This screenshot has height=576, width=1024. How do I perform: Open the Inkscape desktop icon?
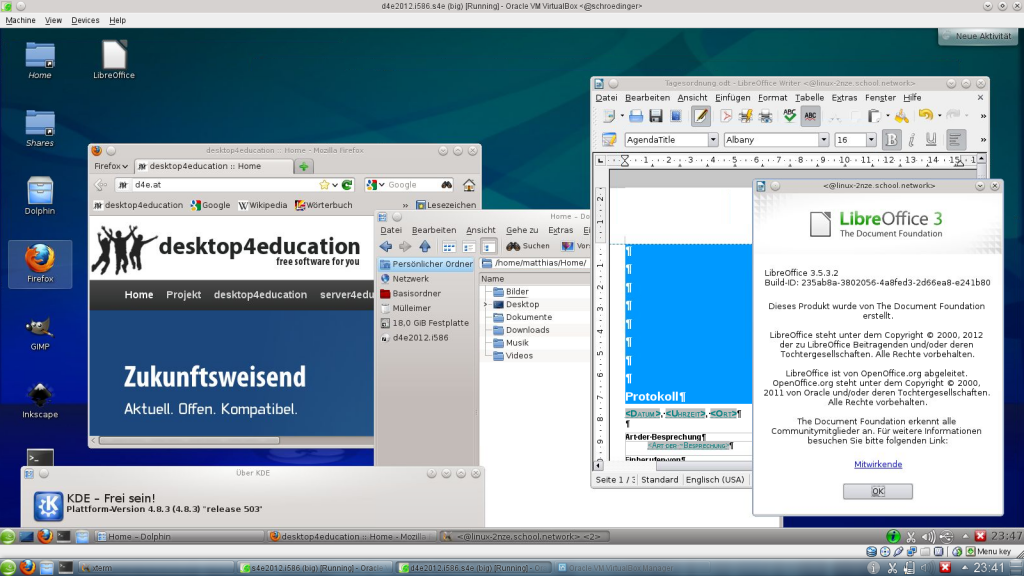[x=40, y=401]
